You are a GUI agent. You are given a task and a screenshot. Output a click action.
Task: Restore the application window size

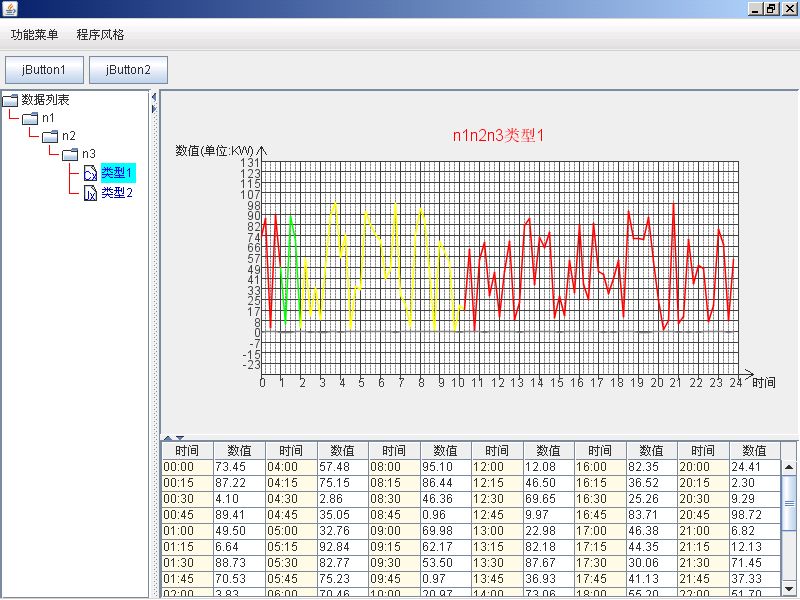tap(771, 9)
